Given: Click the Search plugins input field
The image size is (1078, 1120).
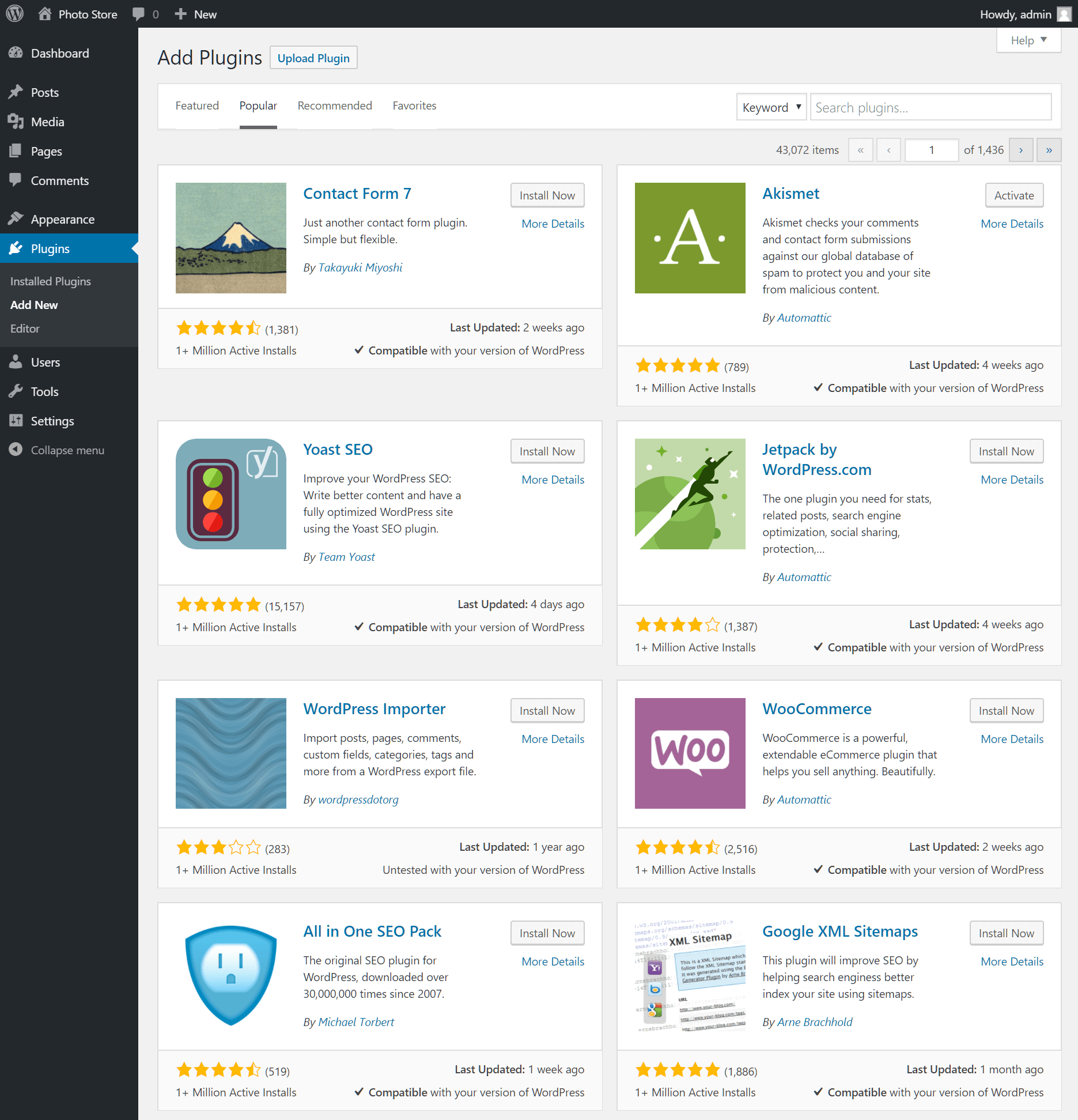Looking at the screenshot, I should [x=931, y=107].
